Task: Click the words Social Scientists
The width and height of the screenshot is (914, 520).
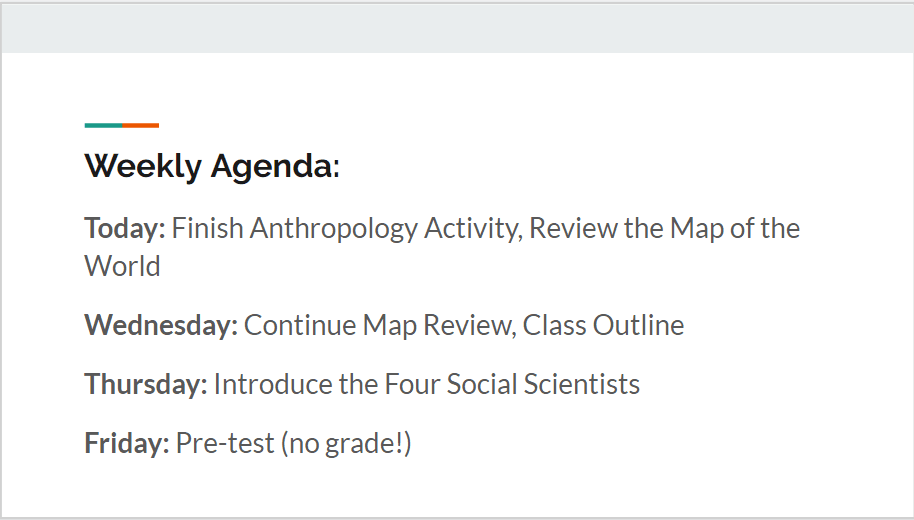Action: [x=543, y=384]
